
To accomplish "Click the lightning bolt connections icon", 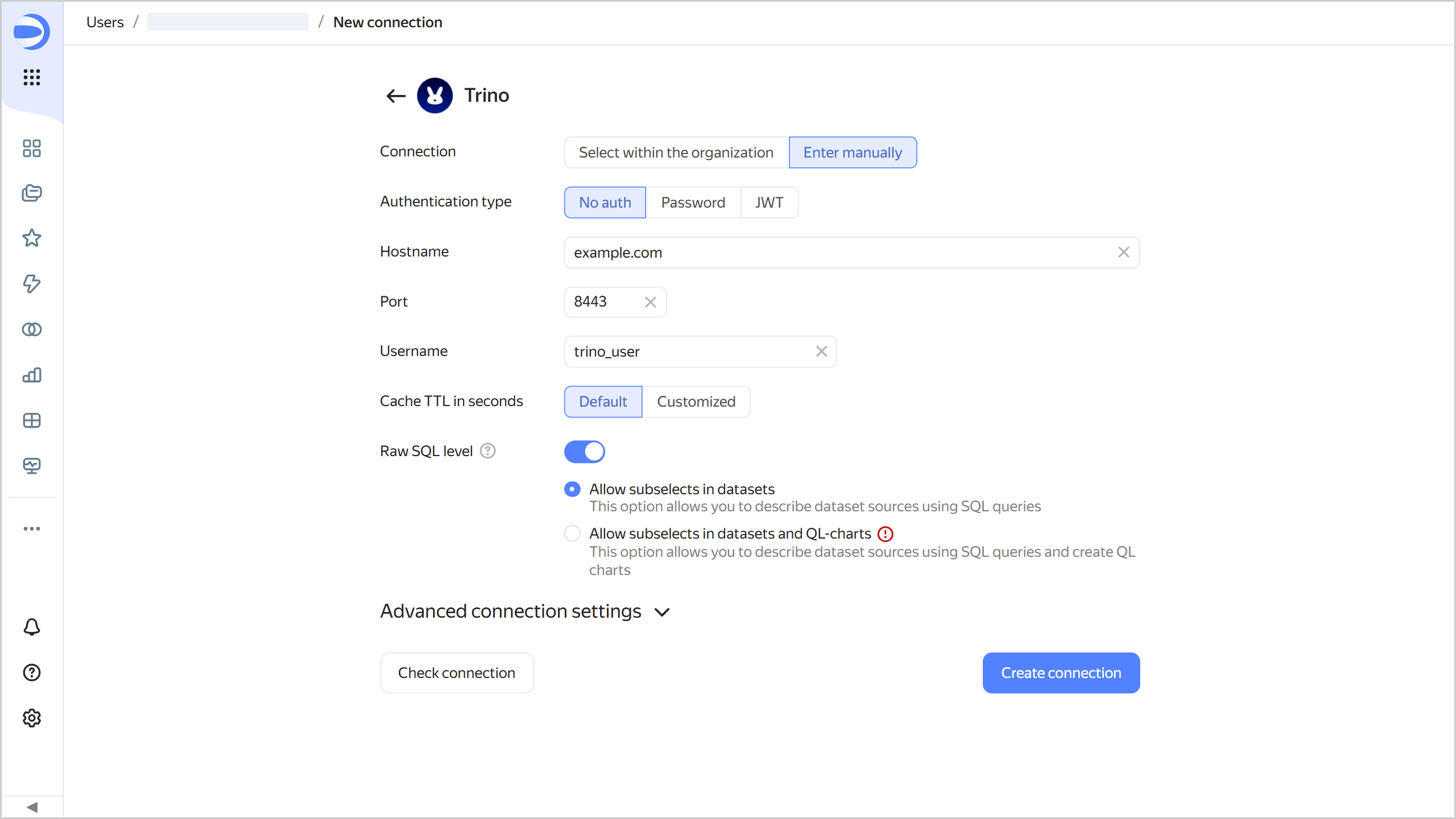I will click(x=32, y=283).
